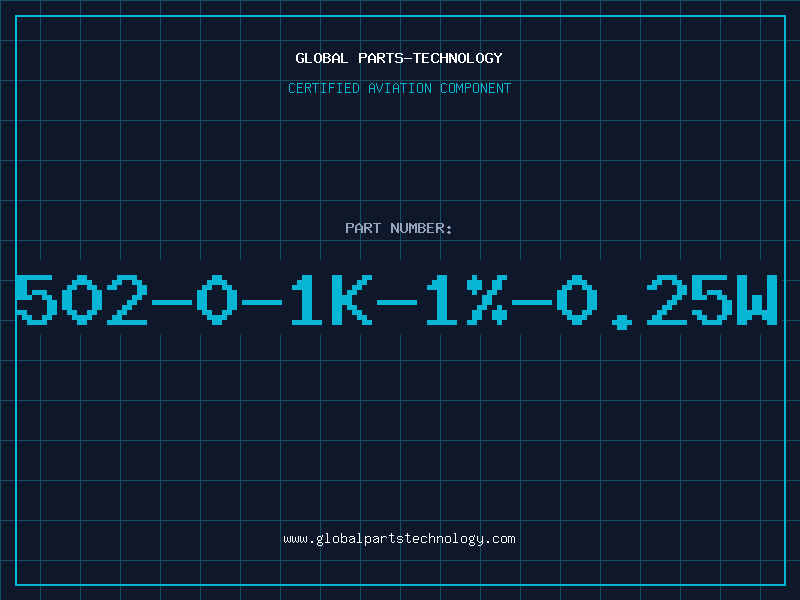Click the GLOBAL PARTS-TECHNOLOGY heading
Viewport: 800px width, 600px height.
399,58
